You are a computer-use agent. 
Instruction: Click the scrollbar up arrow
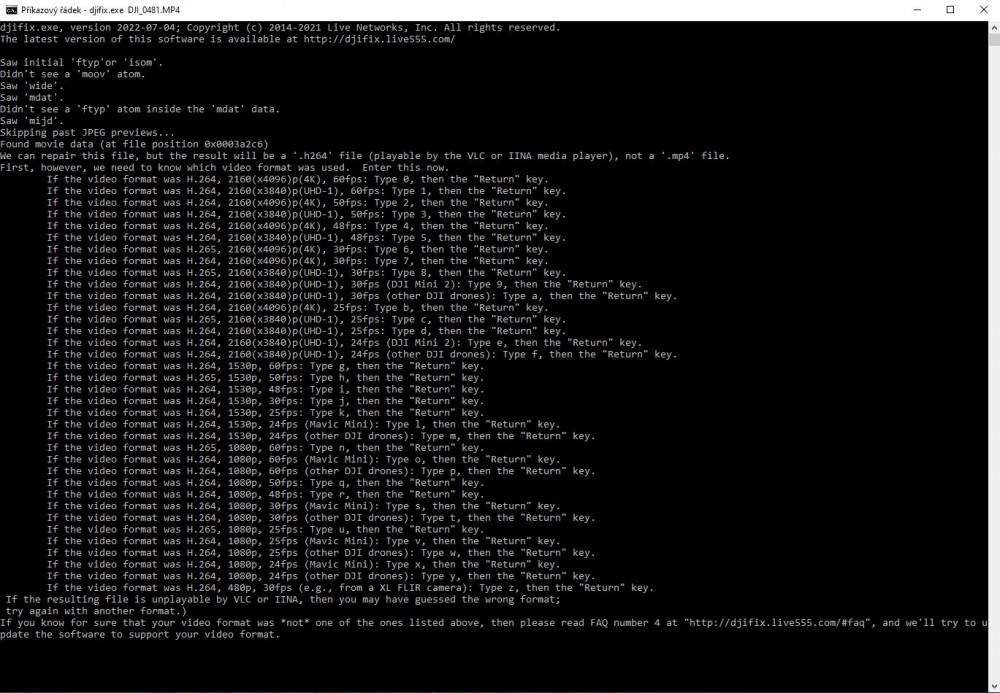[994, 26]
